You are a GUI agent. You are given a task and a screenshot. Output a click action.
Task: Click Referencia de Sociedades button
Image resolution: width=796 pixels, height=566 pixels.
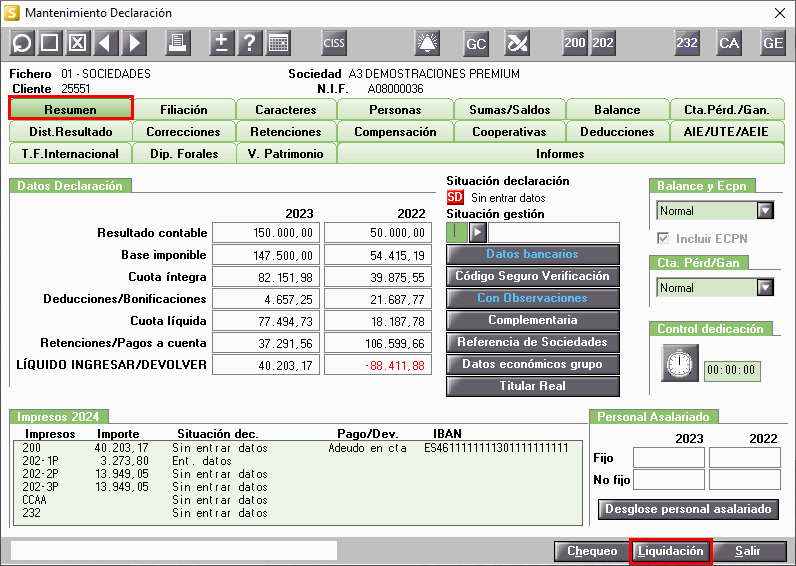(x=533, y=342)
